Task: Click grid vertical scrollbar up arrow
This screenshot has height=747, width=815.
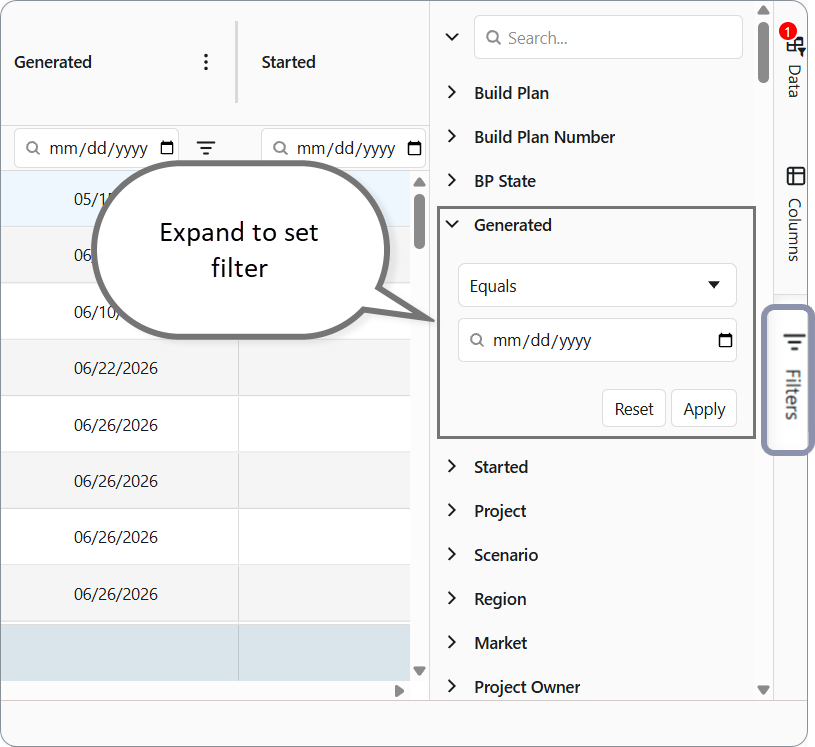Action: (419, 182)
